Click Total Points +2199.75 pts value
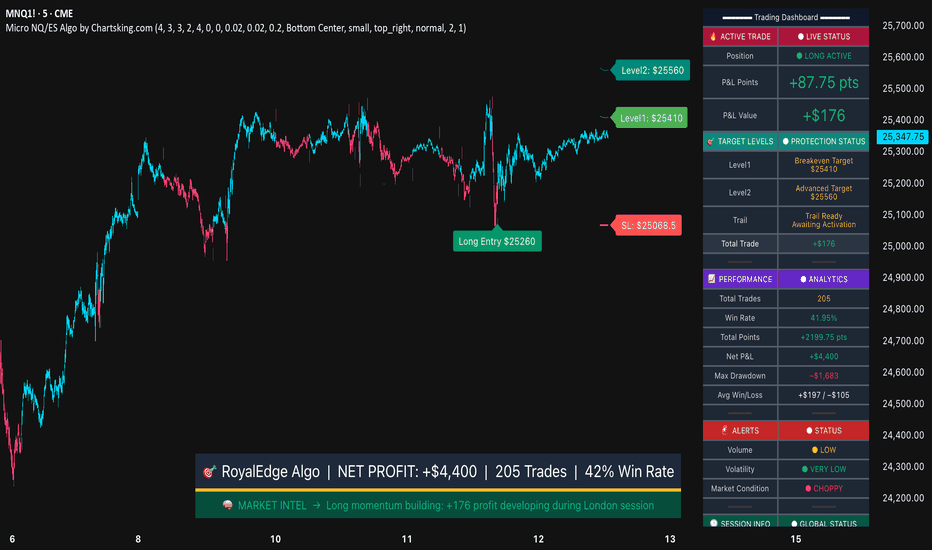 [824, 337]
